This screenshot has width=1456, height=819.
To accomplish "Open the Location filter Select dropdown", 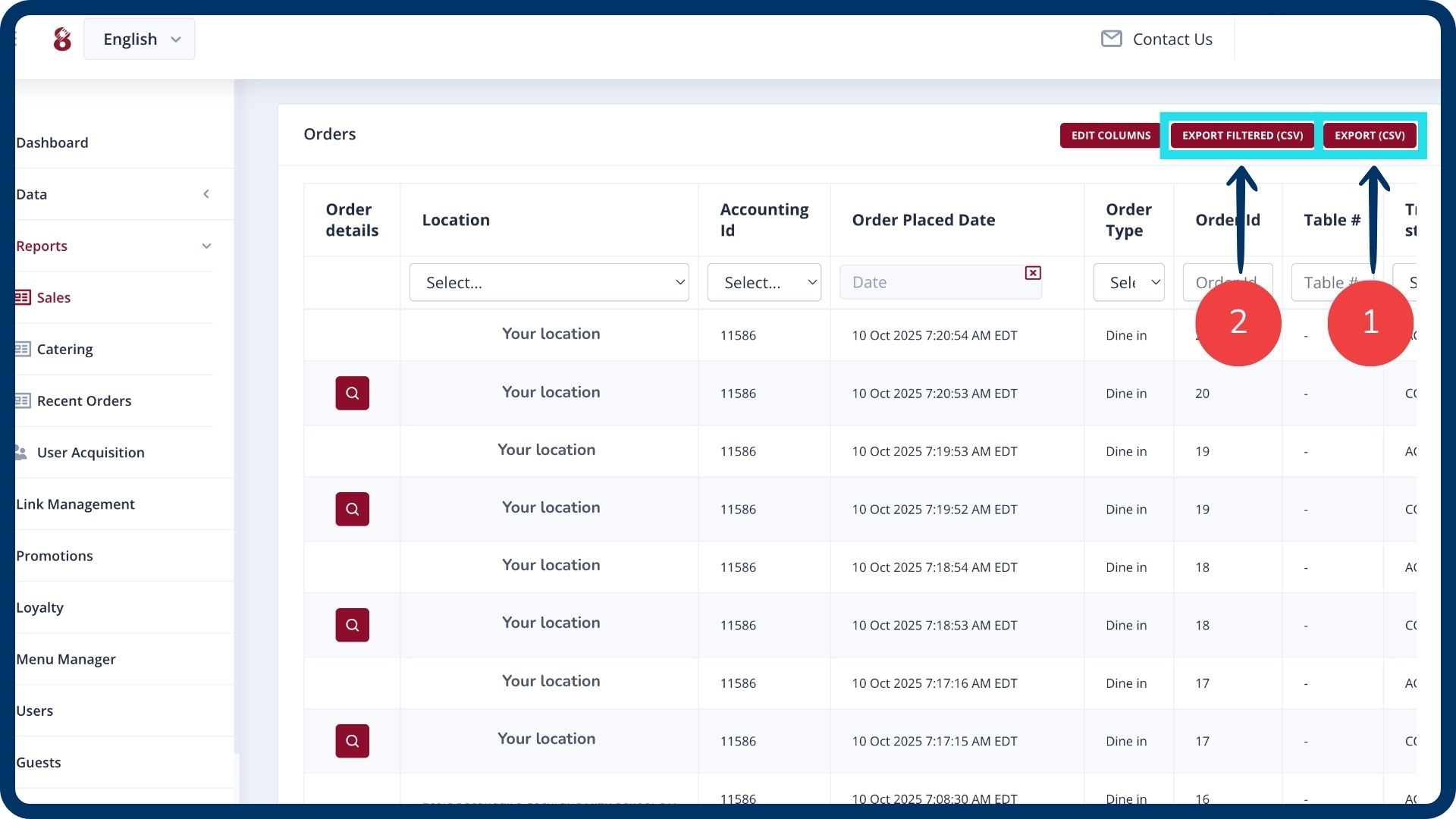I will click(548, 283).
